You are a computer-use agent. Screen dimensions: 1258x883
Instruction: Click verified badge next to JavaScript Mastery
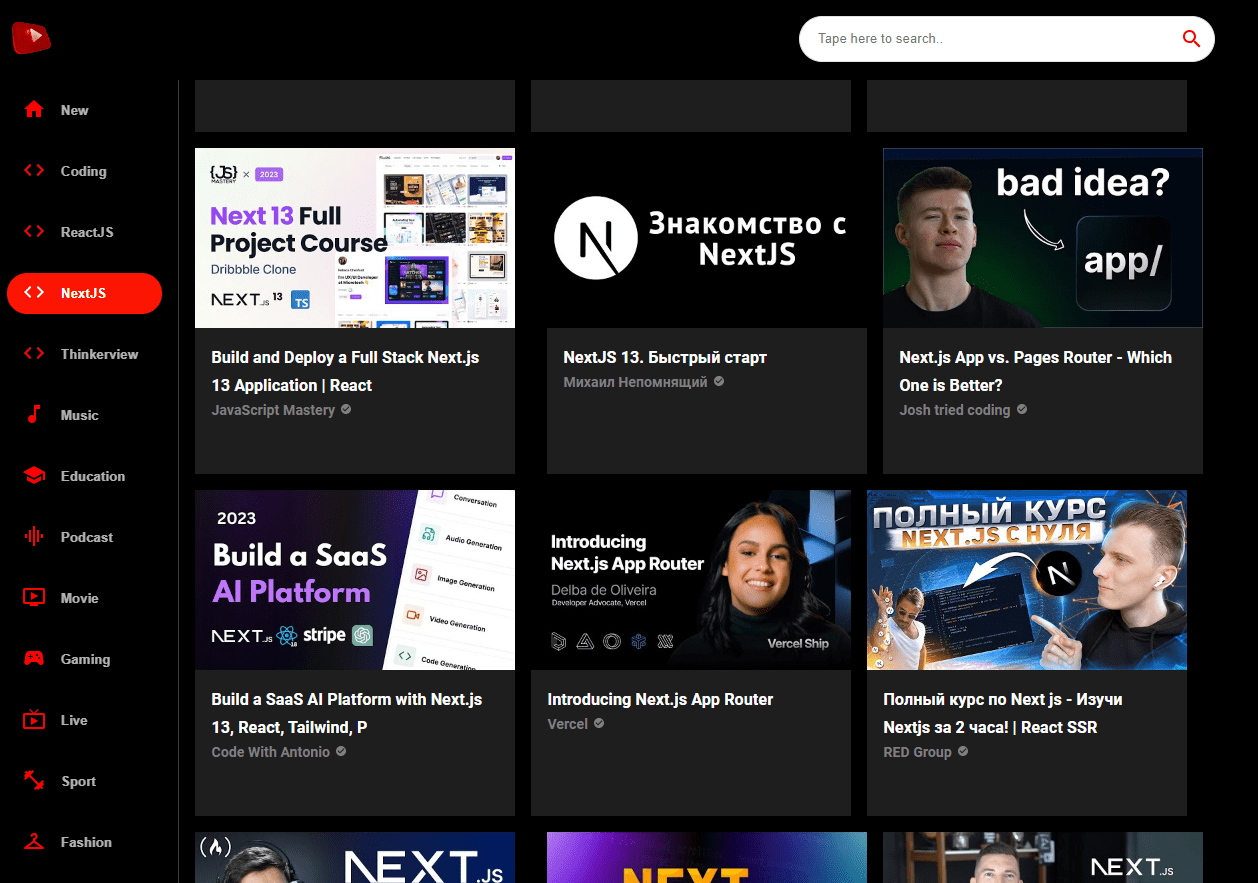click(346, 410)
